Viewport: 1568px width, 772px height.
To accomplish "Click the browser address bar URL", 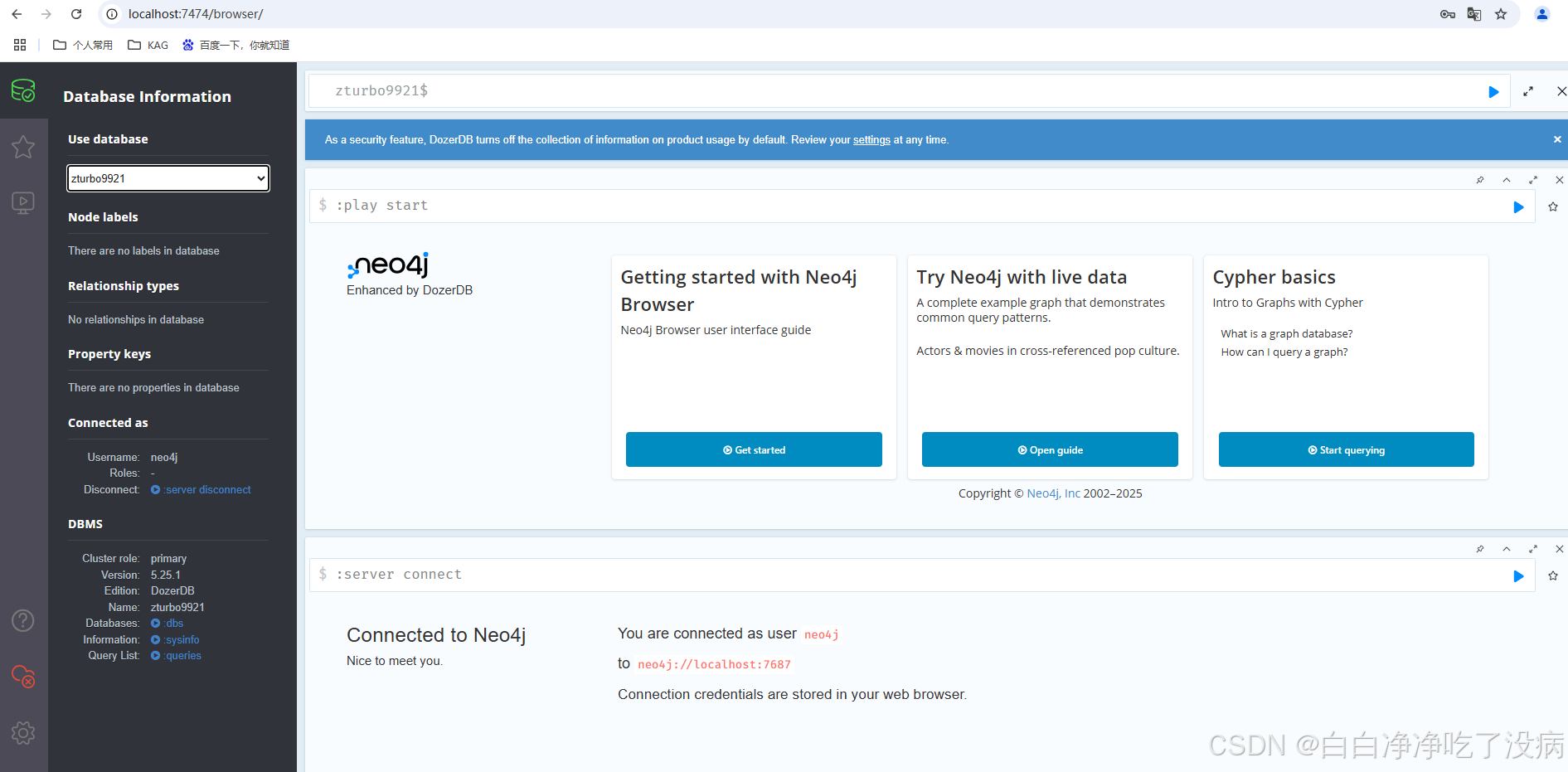I will 196,14.
